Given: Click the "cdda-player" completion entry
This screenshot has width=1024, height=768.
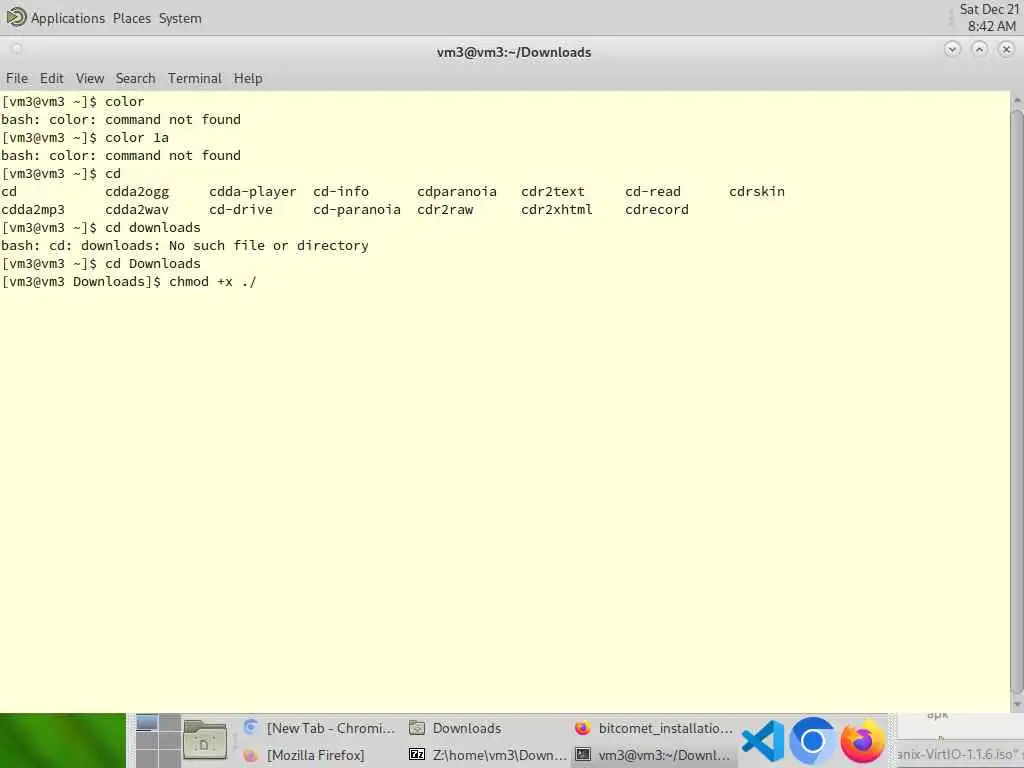Looking at the screenshot, I should [253, 192].
